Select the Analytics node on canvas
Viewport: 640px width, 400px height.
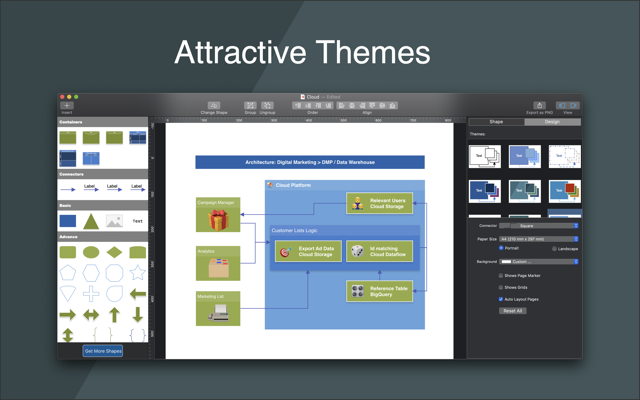[218, 263]
